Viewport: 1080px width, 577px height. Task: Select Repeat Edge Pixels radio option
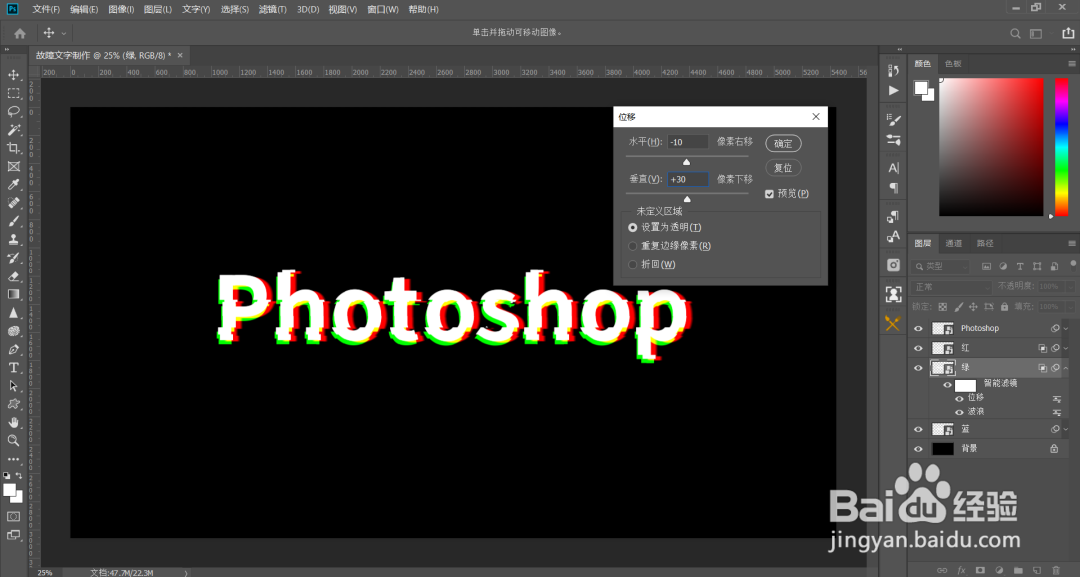coord(632,246)
